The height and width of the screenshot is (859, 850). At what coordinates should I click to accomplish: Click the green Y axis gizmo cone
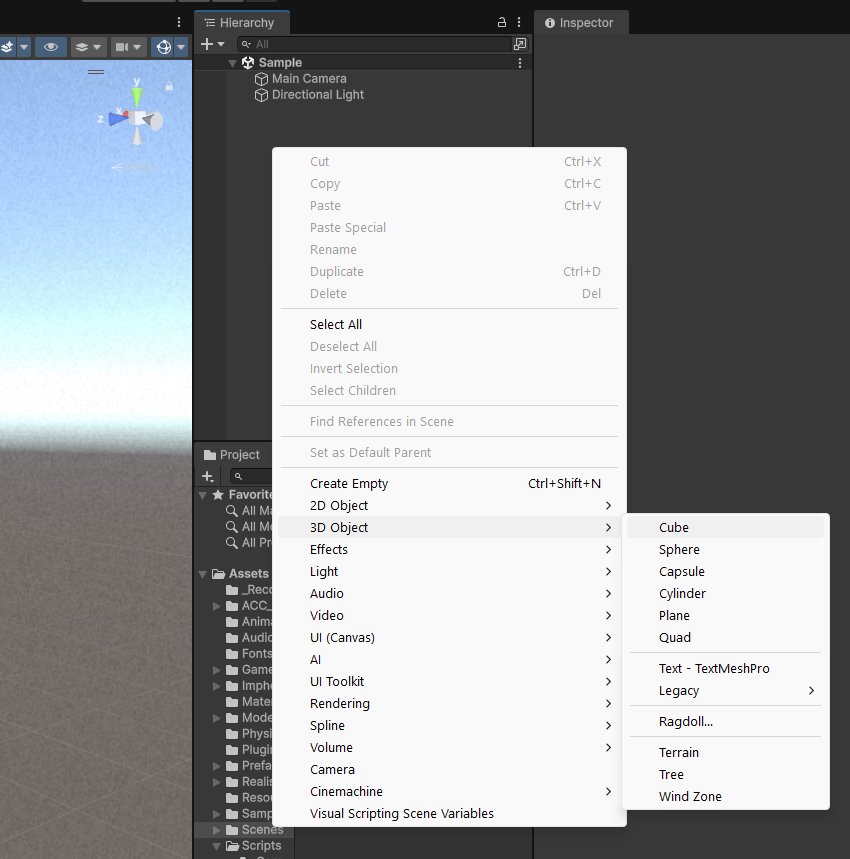[x=137, y=95]
